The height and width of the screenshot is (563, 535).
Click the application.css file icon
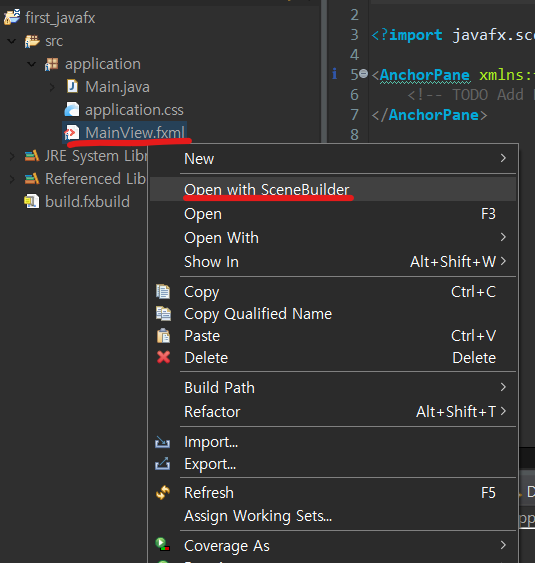(72, 110)
